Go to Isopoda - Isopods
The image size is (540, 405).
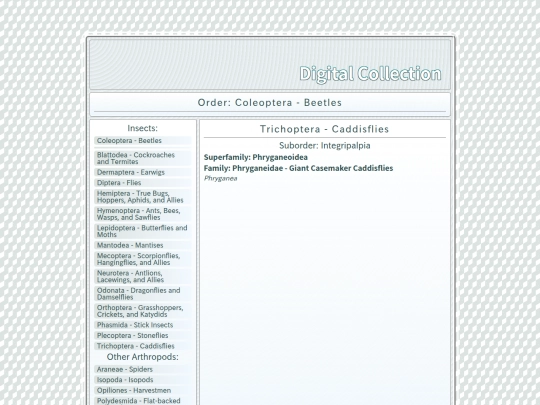(x=143, y=380)
